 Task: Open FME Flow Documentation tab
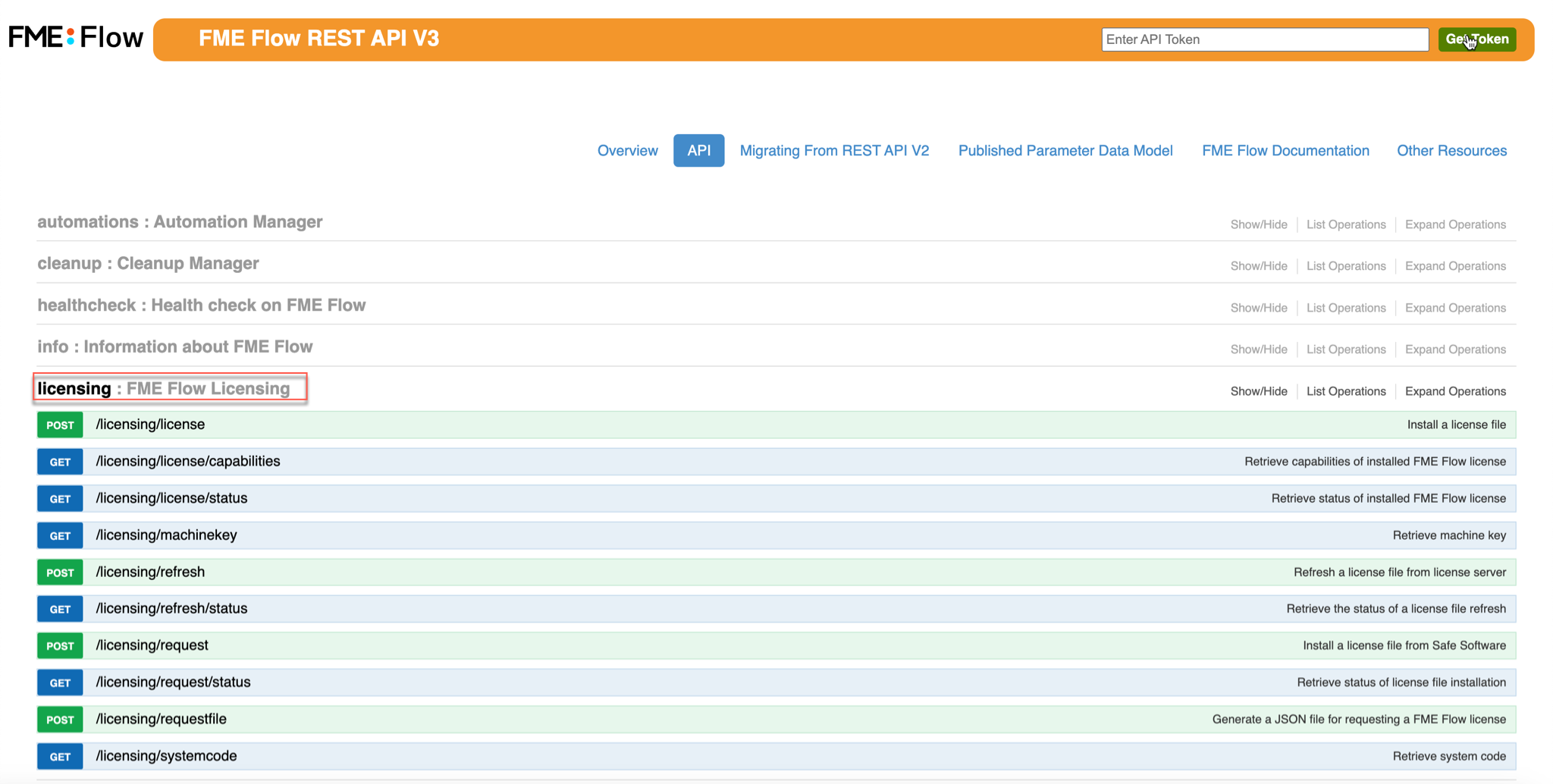pyautogui.click(x=1285, y=150)
